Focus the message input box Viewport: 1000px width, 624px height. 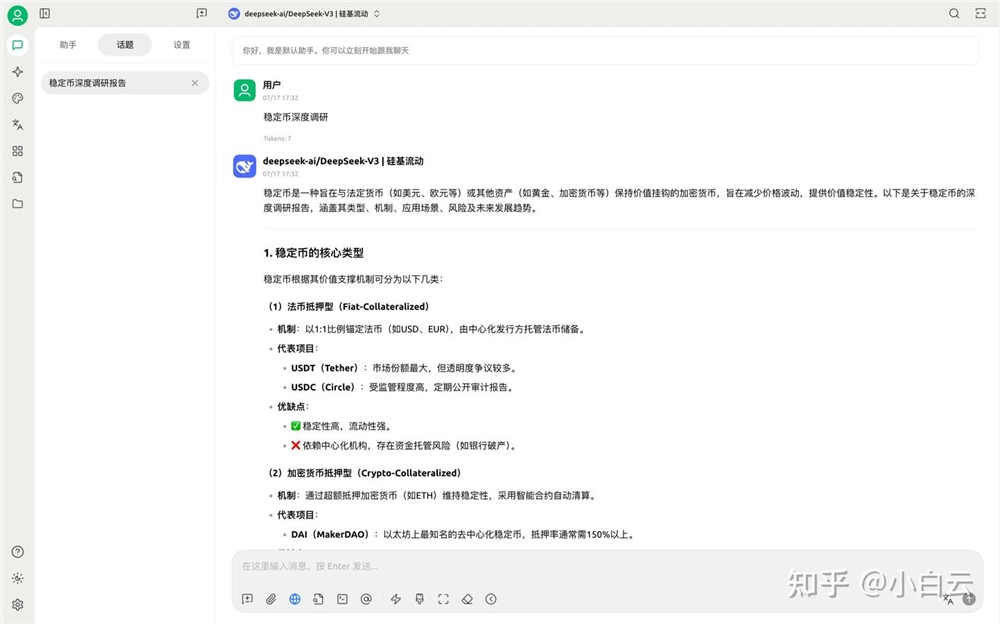(606, 566)
